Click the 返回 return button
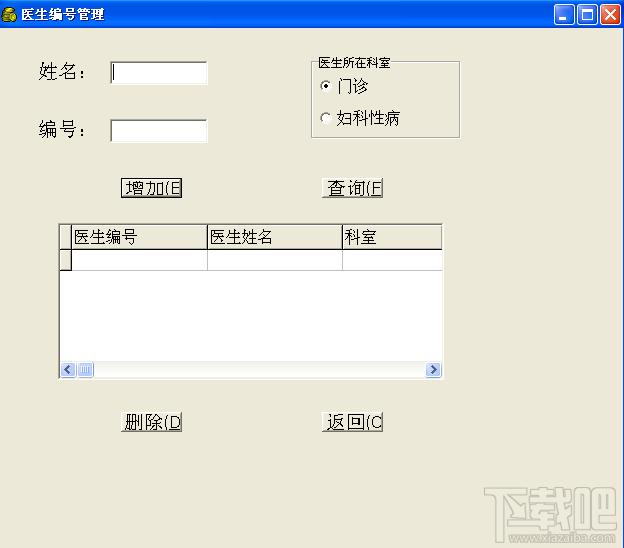 pyautogui.click(x=353, y=422)
